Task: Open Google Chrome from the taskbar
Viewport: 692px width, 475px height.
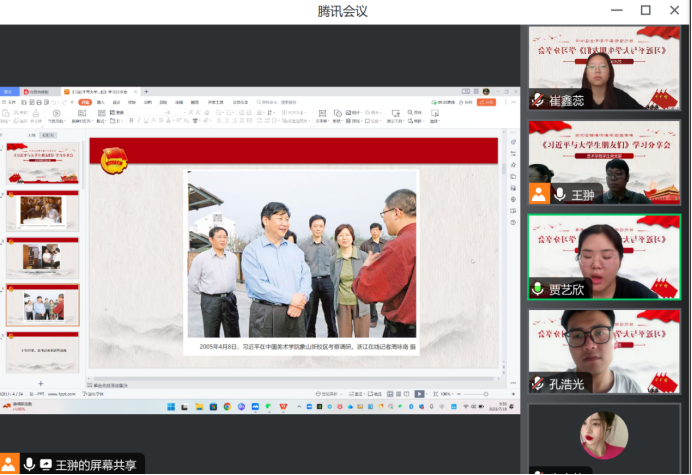Action: click(x=227, y=407)
